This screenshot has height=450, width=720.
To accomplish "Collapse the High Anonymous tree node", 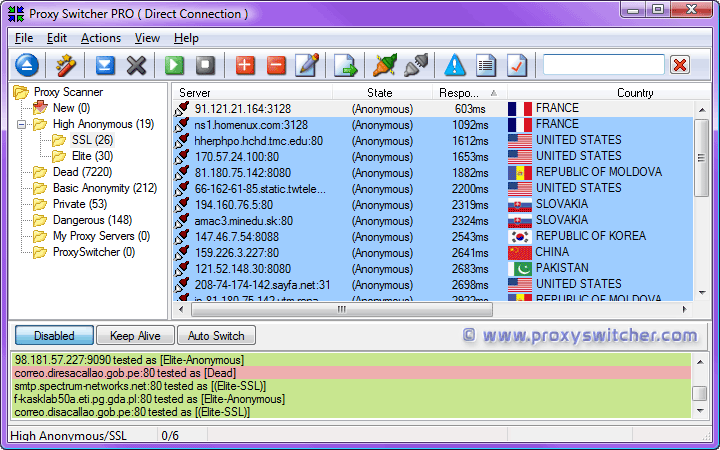I will pyautogui.click(x=23, y=125).
